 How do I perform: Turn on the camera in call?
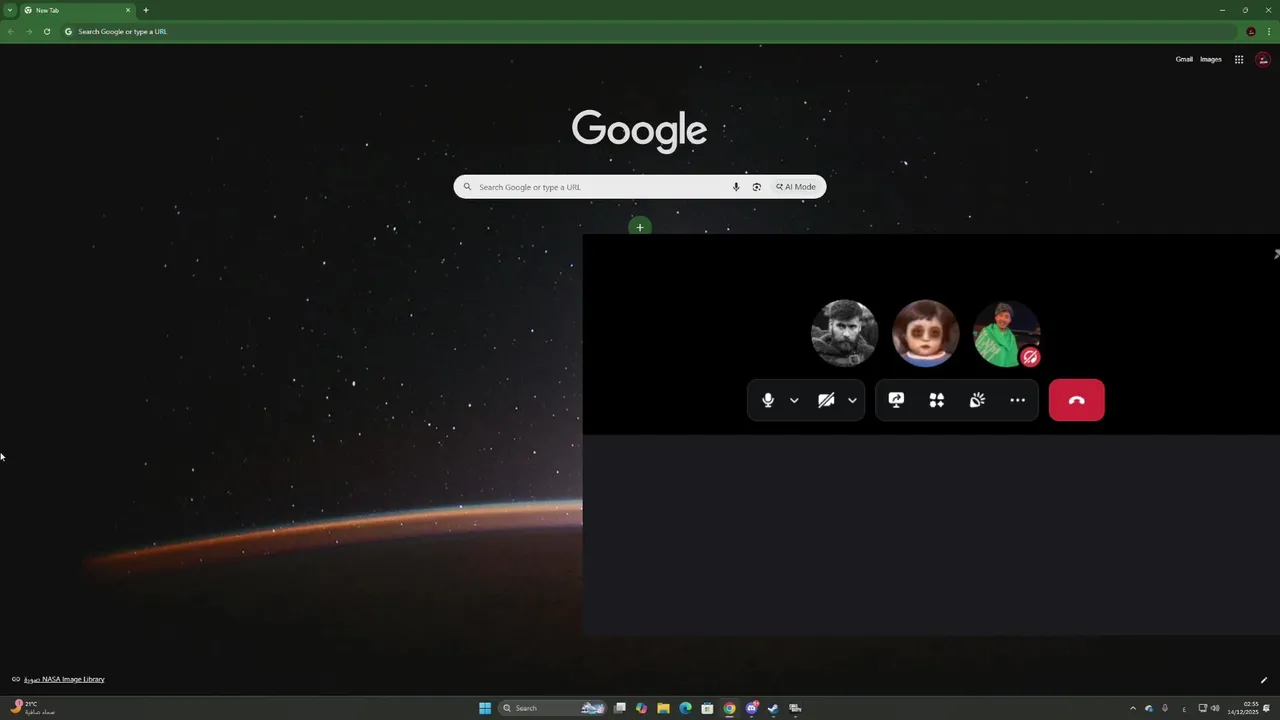(826, 400)
